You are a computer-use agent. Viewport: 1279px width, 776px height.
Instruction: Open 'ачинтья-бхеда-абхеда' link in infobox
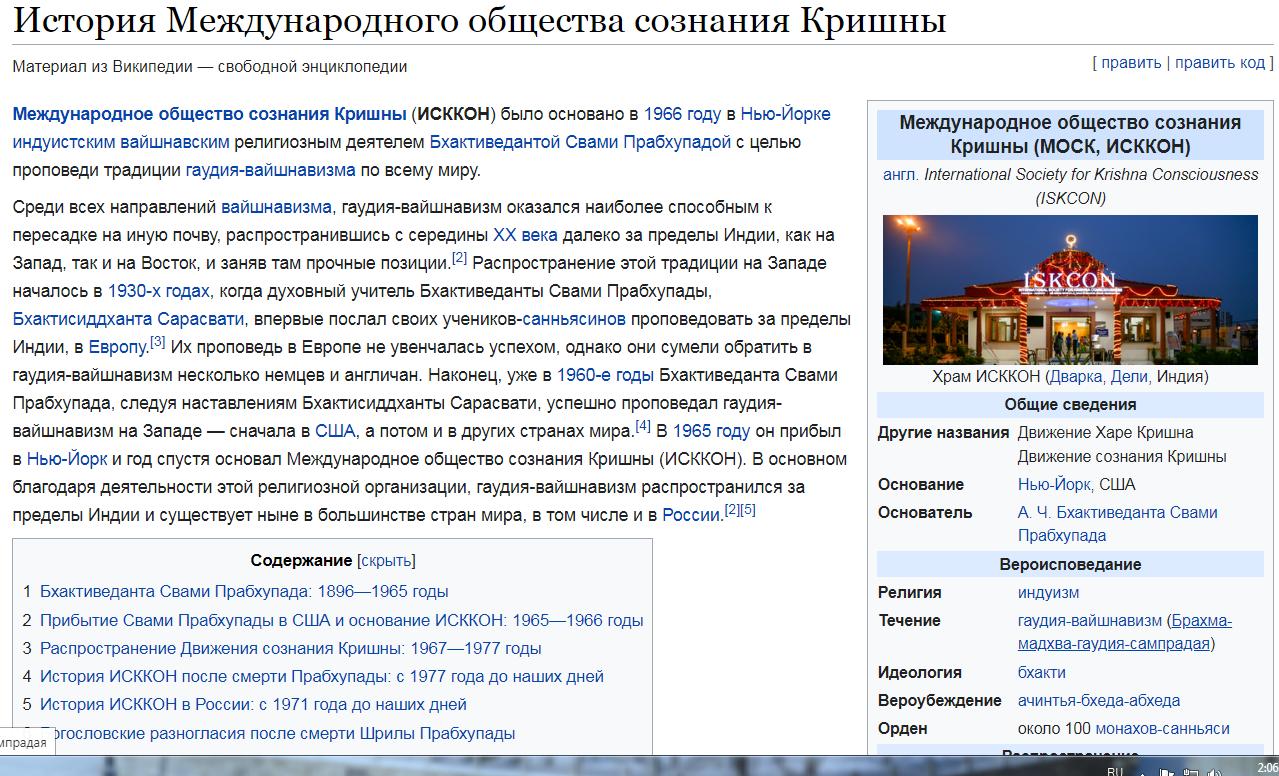coord(1098,700)
